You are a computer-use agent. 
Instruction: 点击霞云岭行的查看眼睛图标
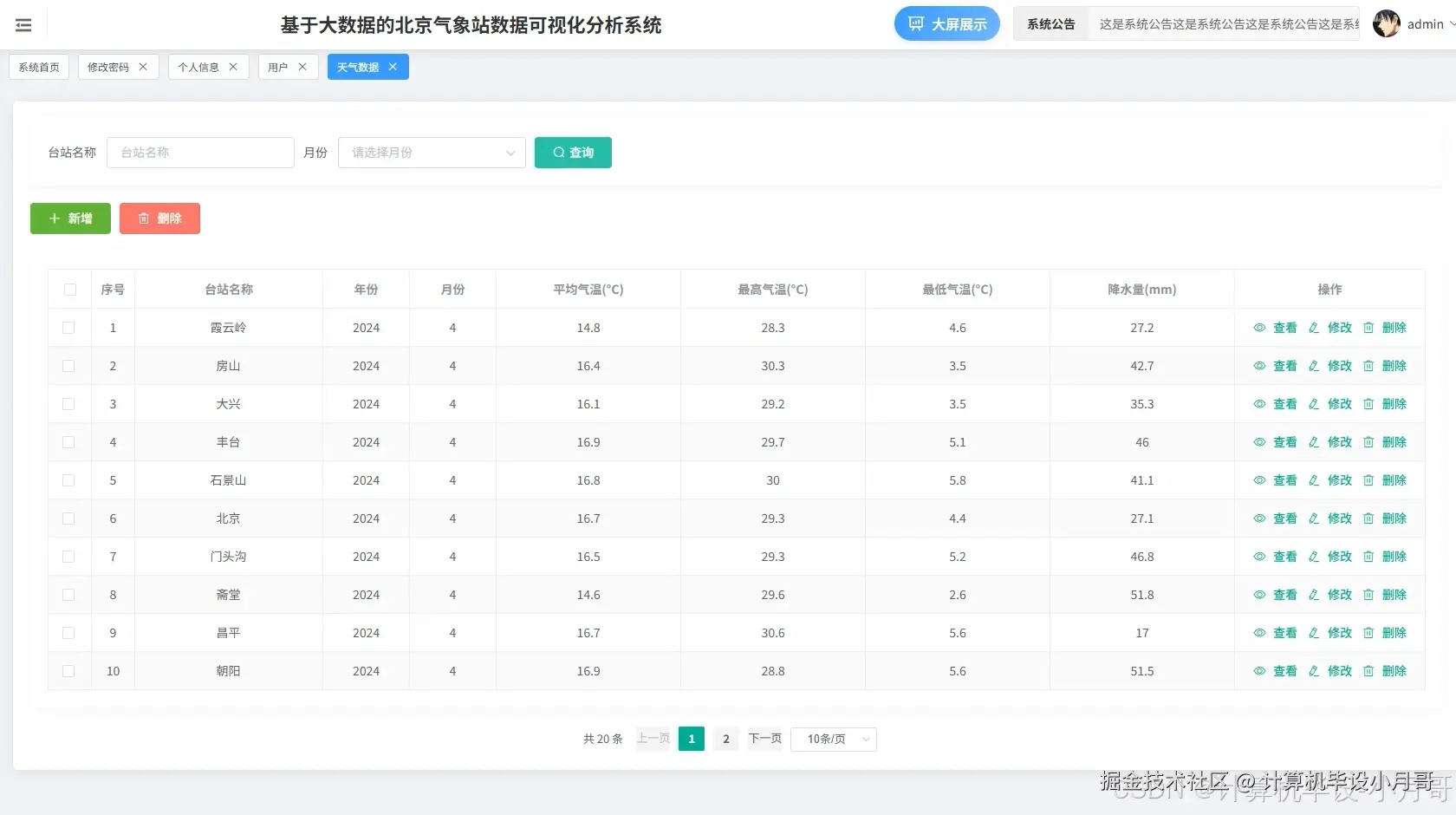(x=1259, y=328)
